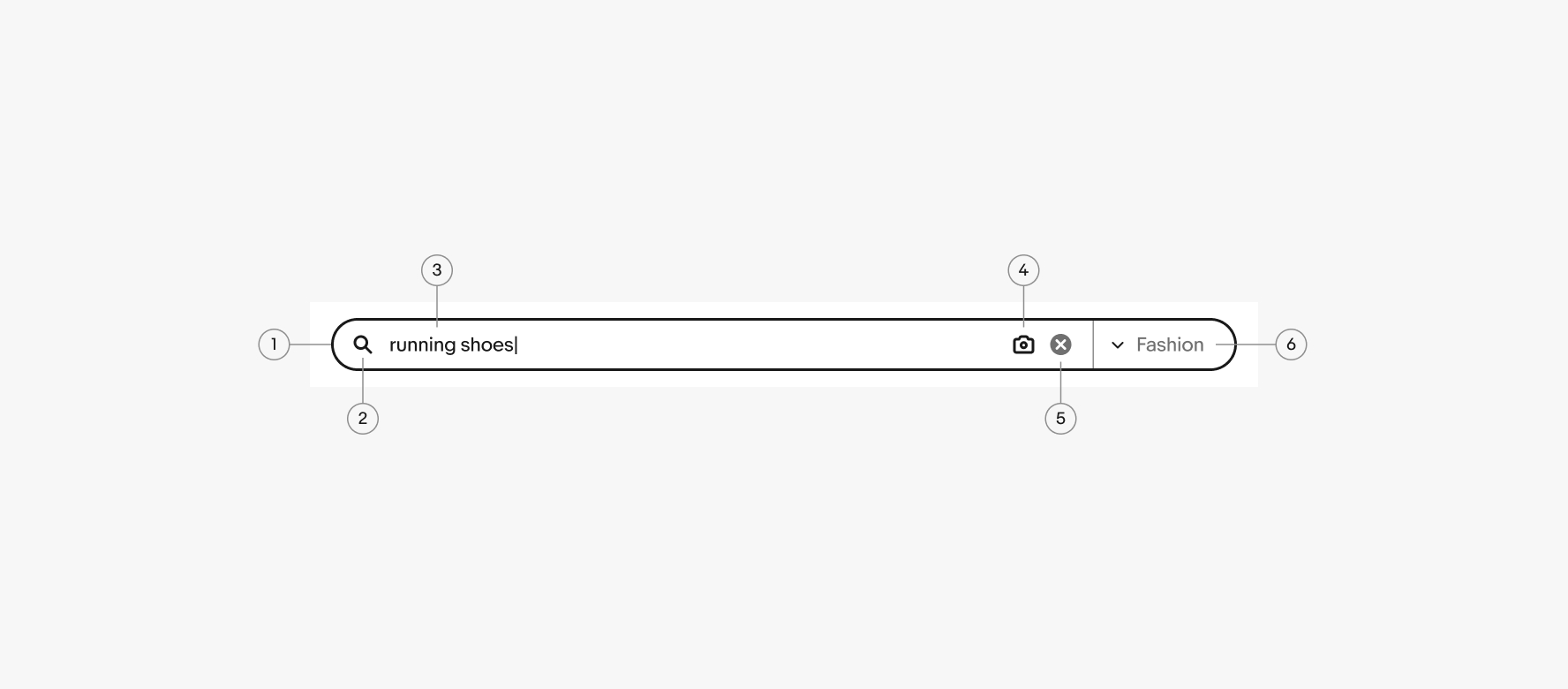Toggle visual search mode via the camera icon
1568x689 pixels.
coord(1023,344)
